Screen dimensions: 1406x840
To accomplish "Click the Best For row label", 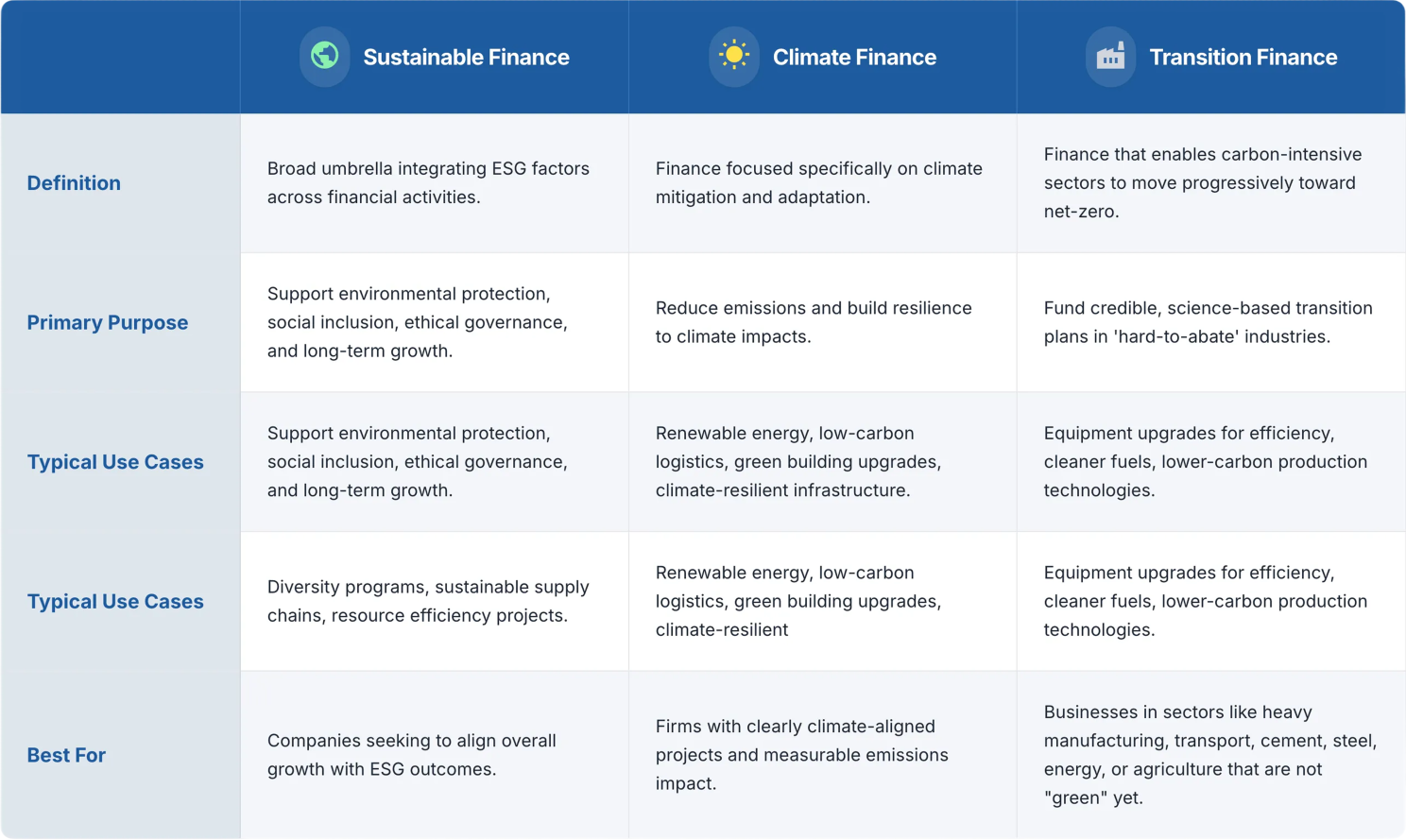I will [x=66, y=756].
